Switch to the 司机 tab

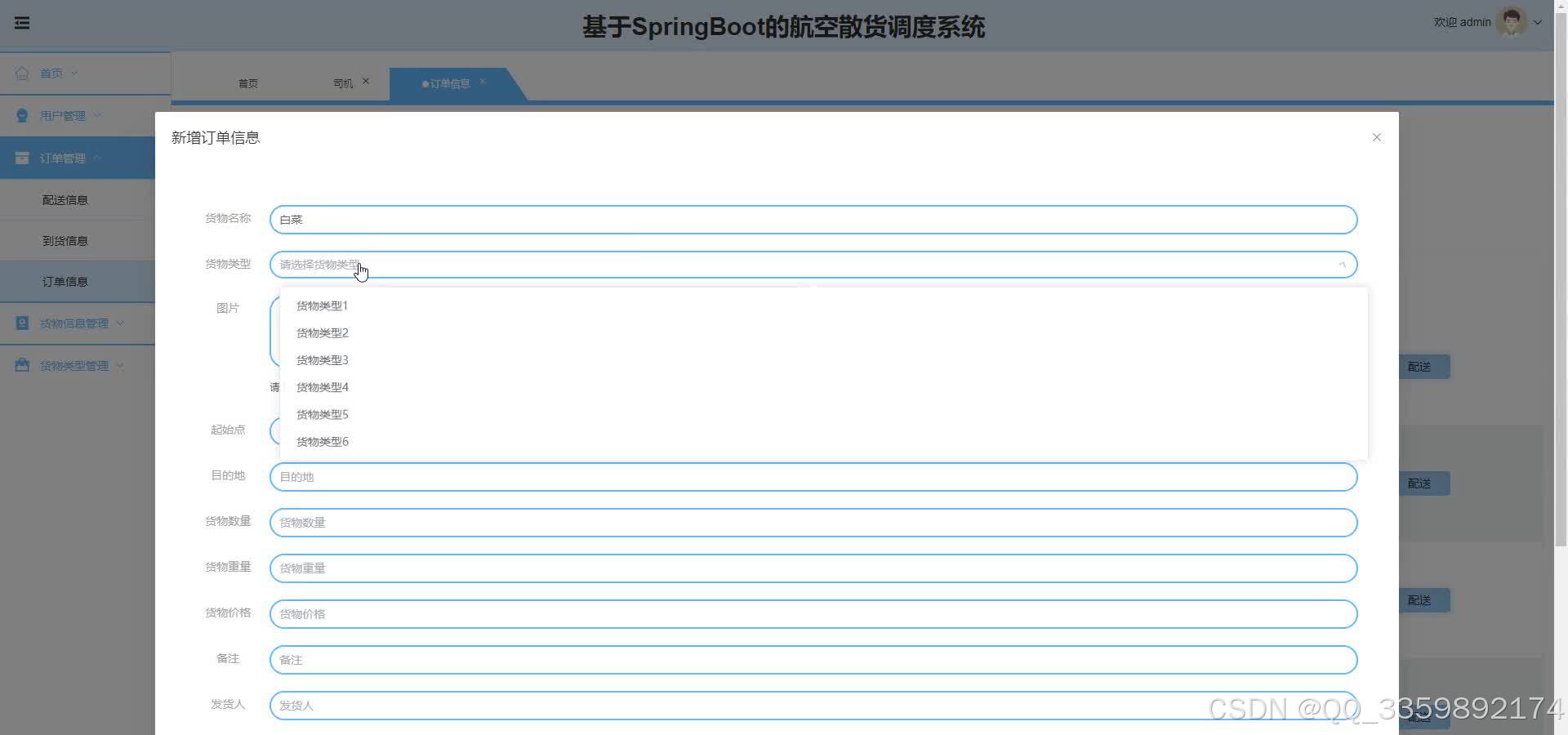(x=343, y=83)
